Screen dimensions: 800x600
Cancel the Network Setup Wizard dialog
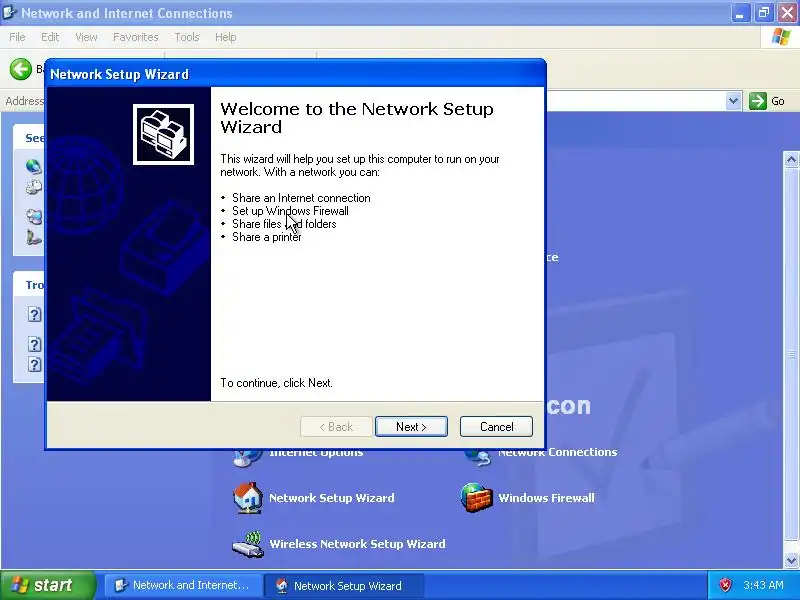496,427
